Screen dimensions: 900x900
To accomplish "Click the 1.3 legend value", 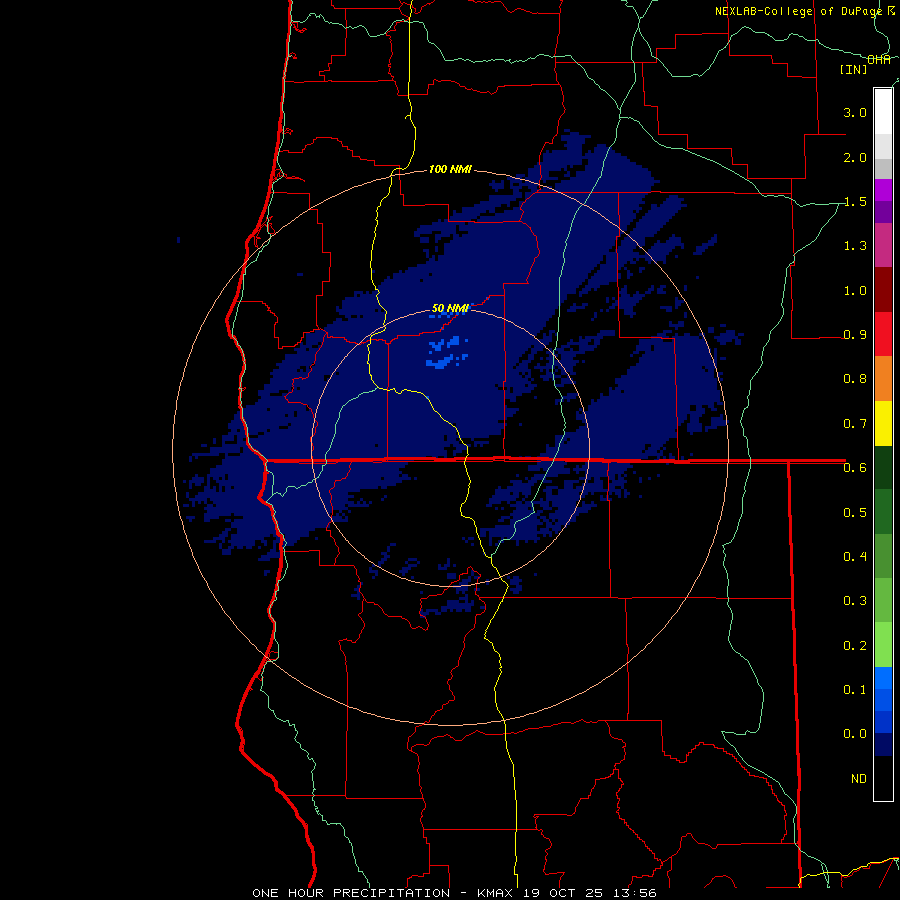I will pos(855,246).
